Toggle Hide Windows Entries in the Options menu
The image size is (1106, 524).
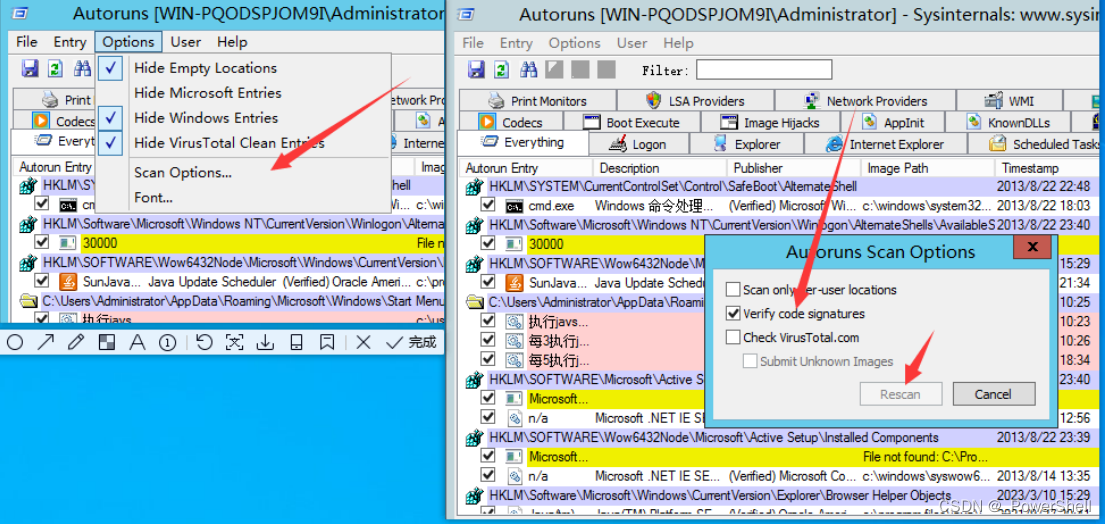243,118
